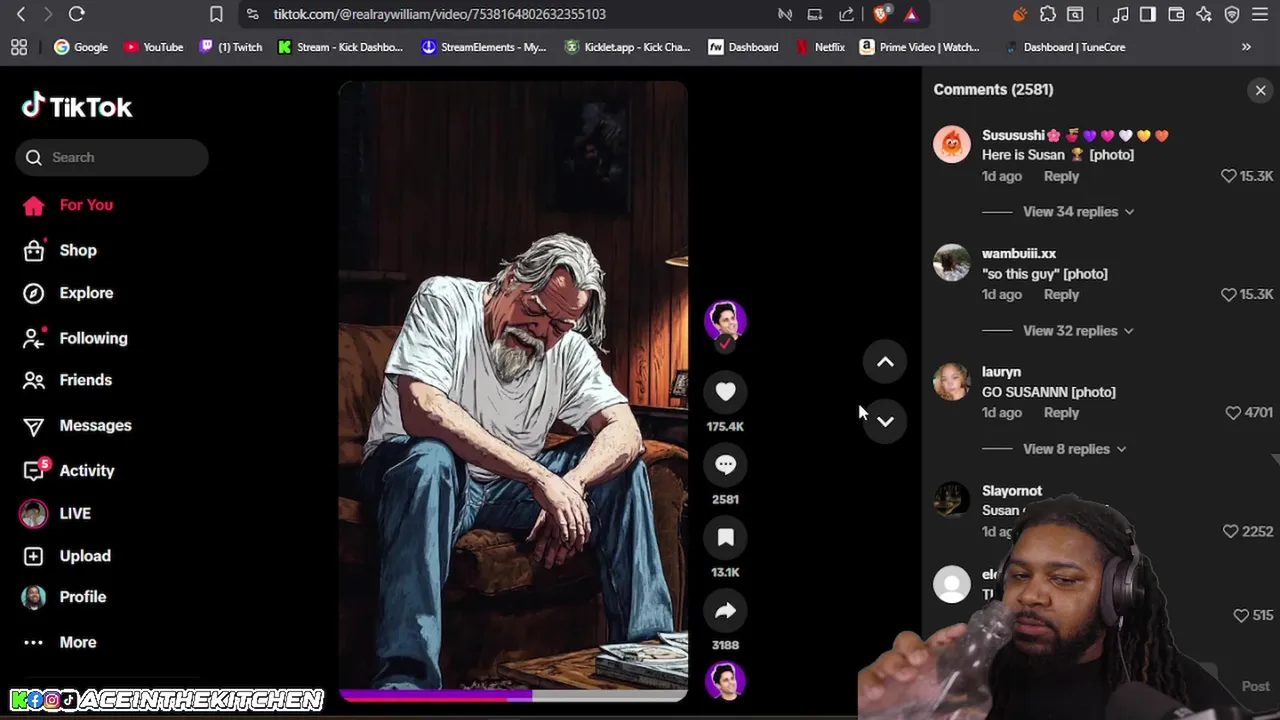Reload the page with the browser refresh icon
Screen dimensions: 1280x720
click(76, 14)
